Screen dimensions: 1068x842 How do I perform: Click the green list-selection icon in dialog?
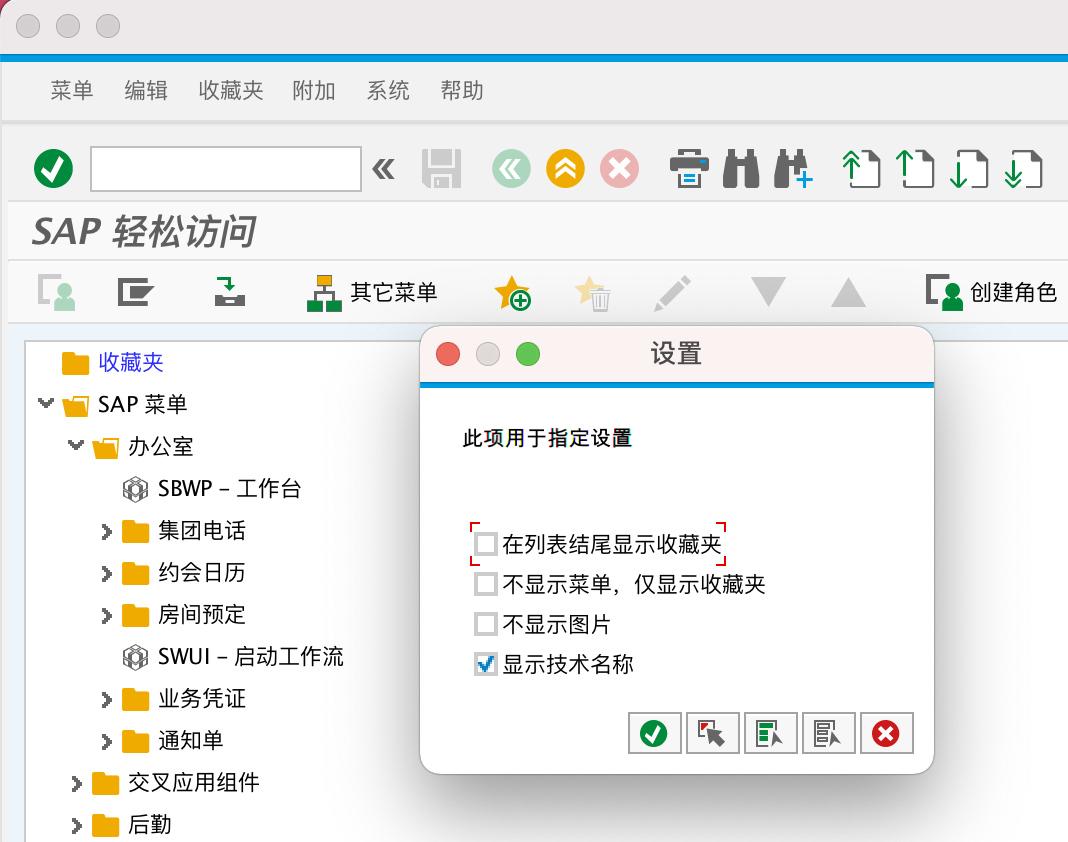[x=770, y=734]
